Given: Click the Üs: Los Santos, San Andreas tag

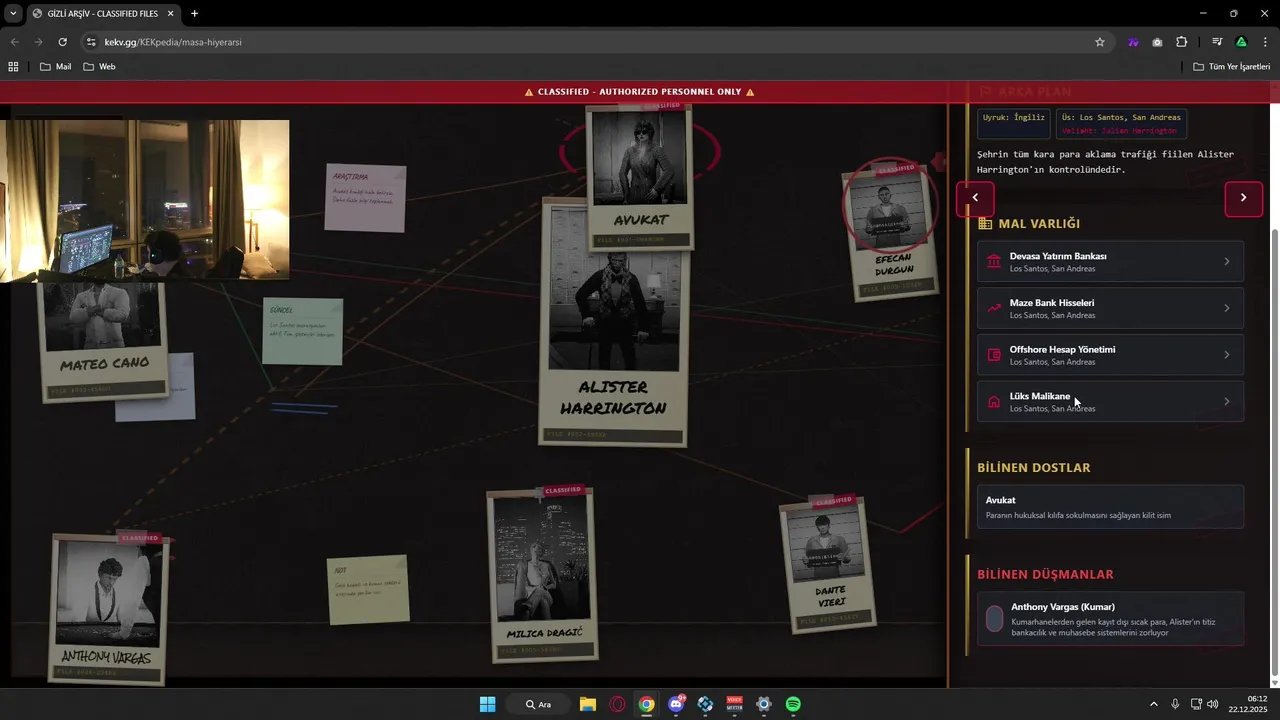Looking at the screenshot, I should click(x=1121, y=117).
